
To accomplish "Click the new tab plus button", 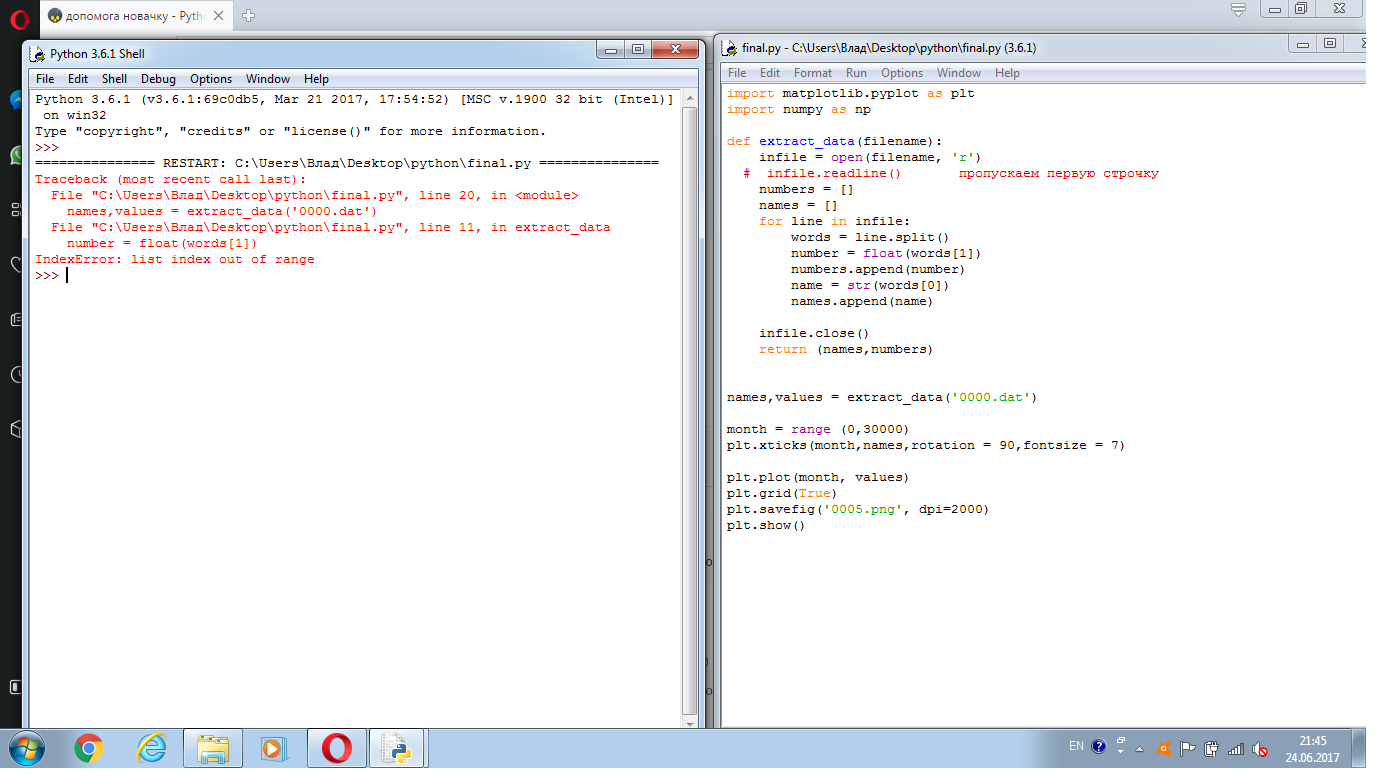I will (x=249, y=15).
